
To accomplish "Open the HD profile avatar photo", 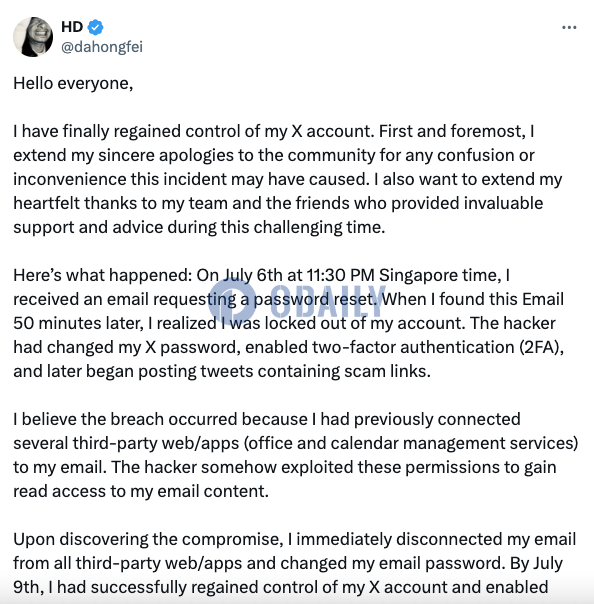I will point(33,37).
